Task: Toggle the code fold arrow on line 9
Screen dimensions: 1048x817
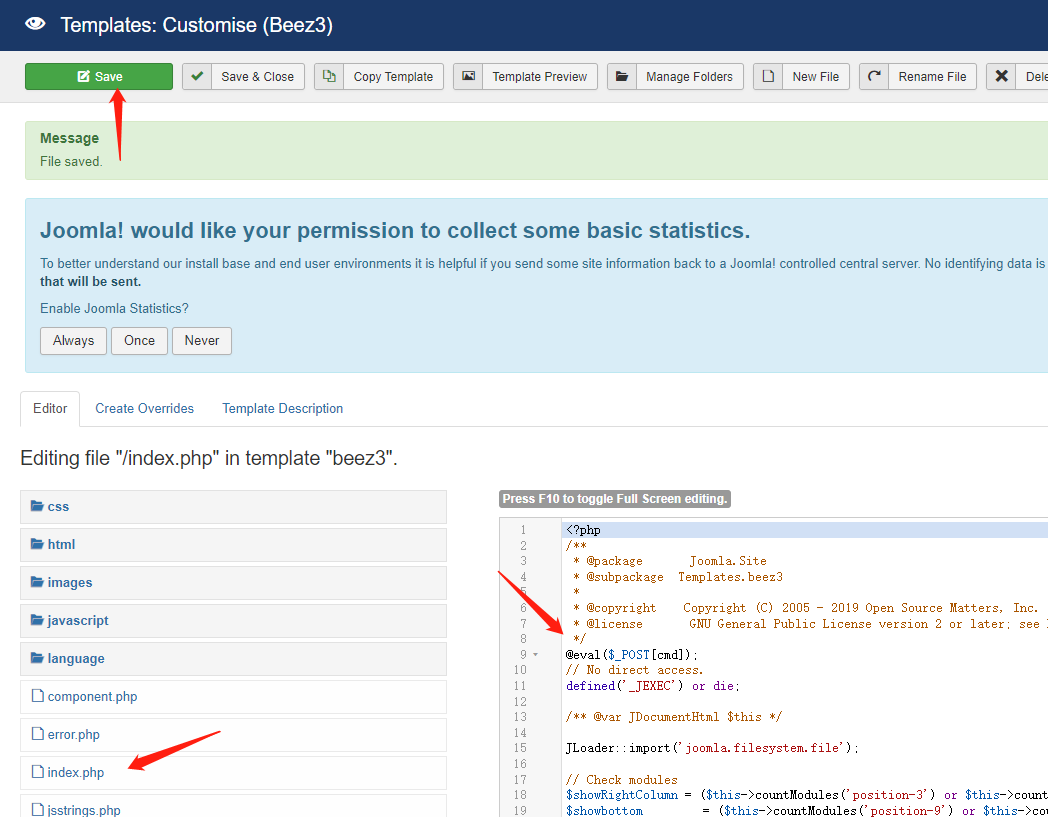Action: [535, 655]
